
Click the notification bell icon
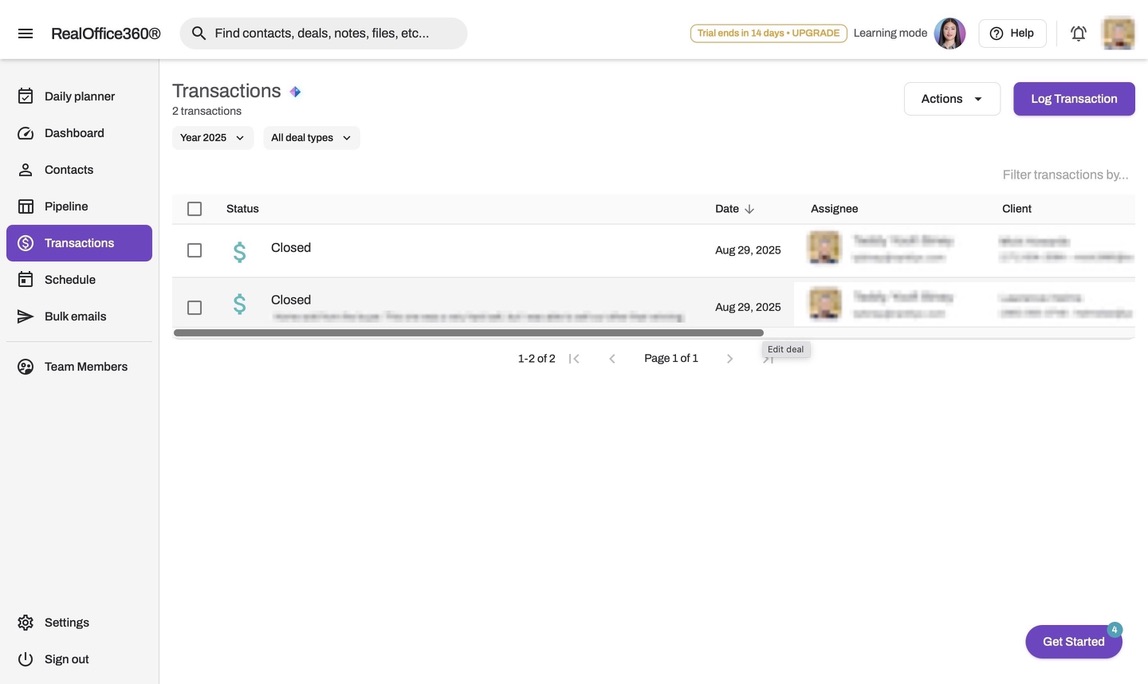[1078, 33]
